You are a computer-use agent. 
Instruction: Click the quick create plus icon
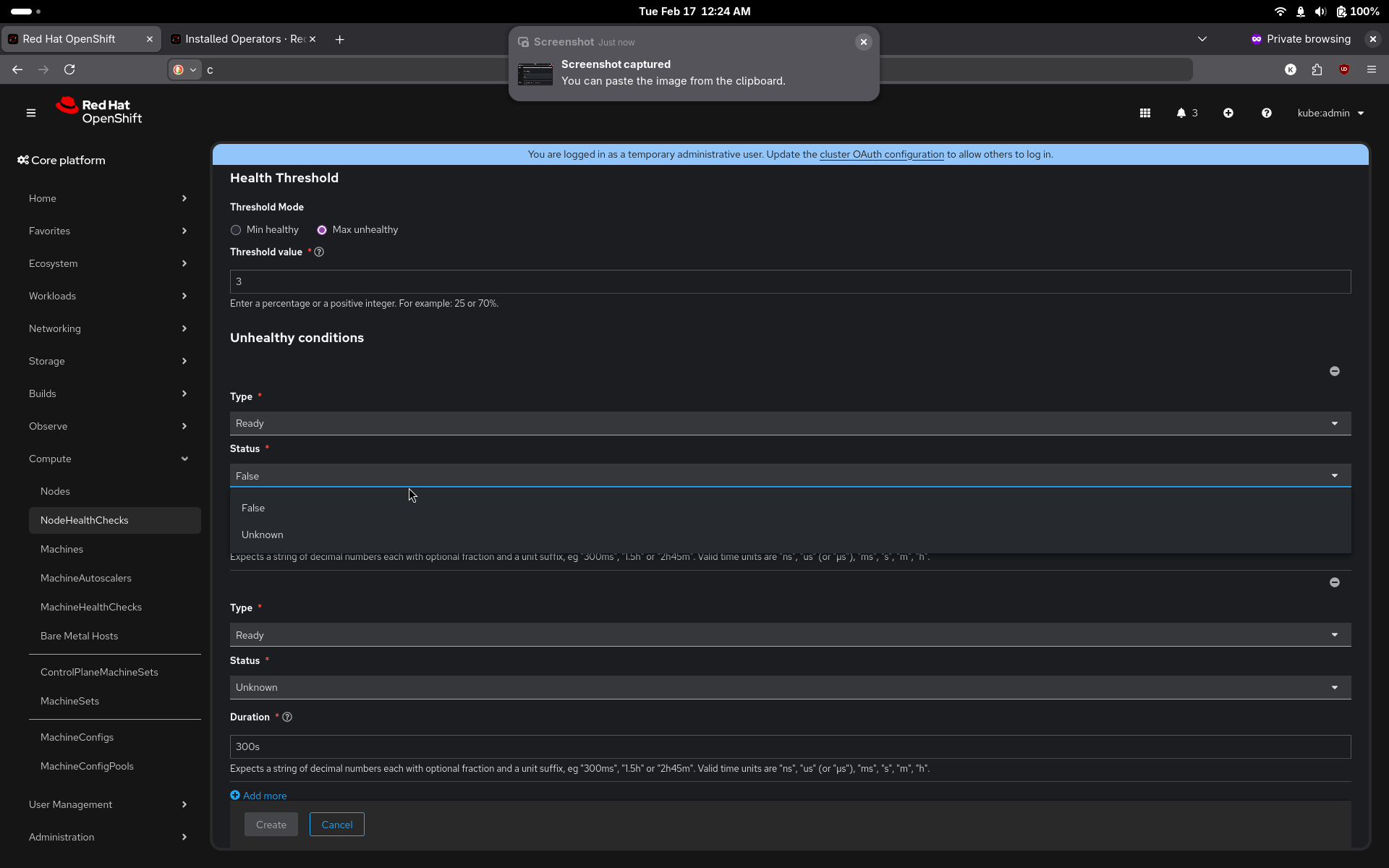(x=1228, y=113)
